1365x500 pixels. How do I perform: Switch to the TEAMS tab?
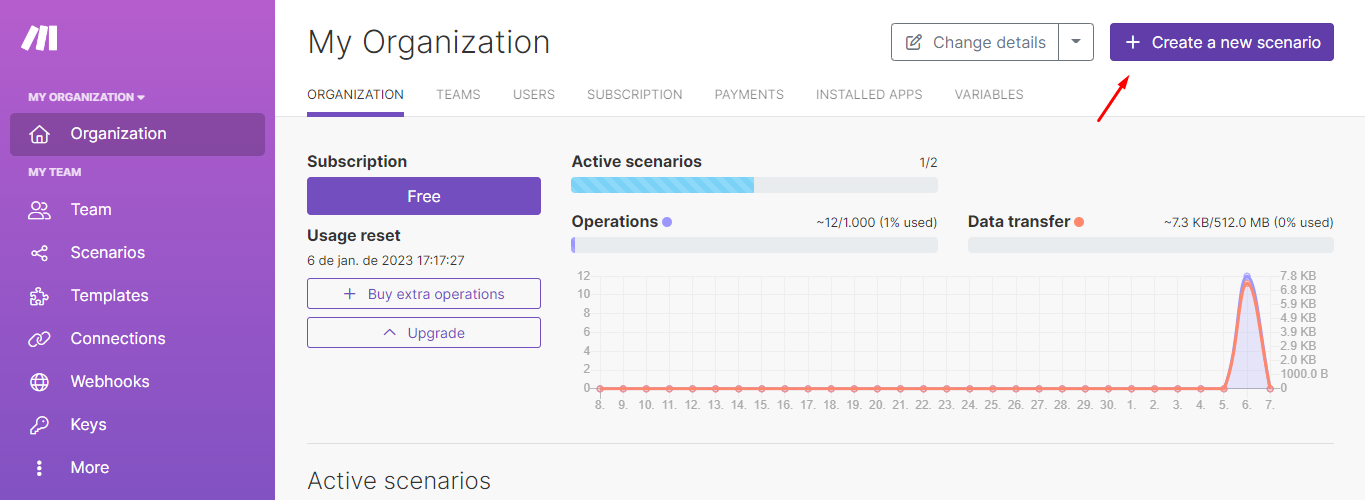pos(458,95)
